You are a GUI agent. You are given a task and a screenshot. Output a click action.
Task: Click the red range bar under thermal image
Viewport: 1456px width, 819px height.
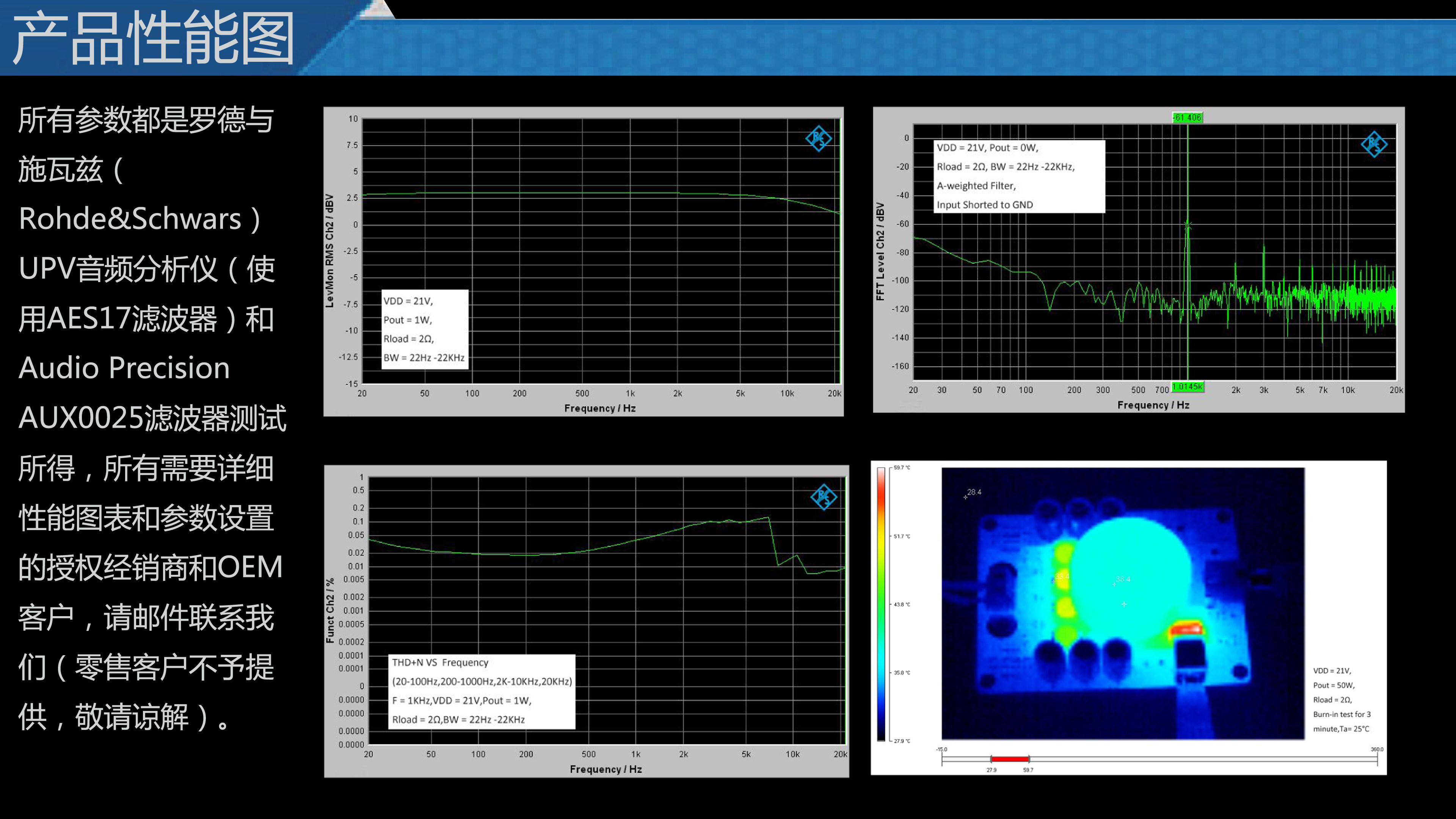point(1009,759)
